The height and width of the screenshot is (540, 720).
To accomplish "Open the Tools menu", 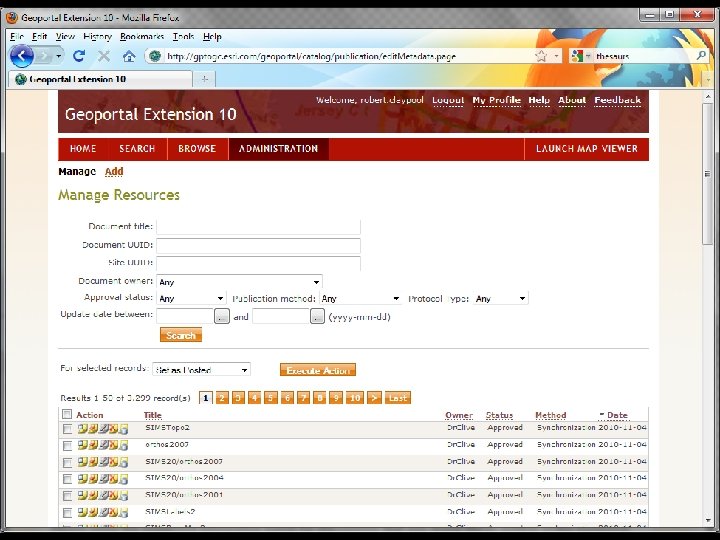I will (183, 36).
